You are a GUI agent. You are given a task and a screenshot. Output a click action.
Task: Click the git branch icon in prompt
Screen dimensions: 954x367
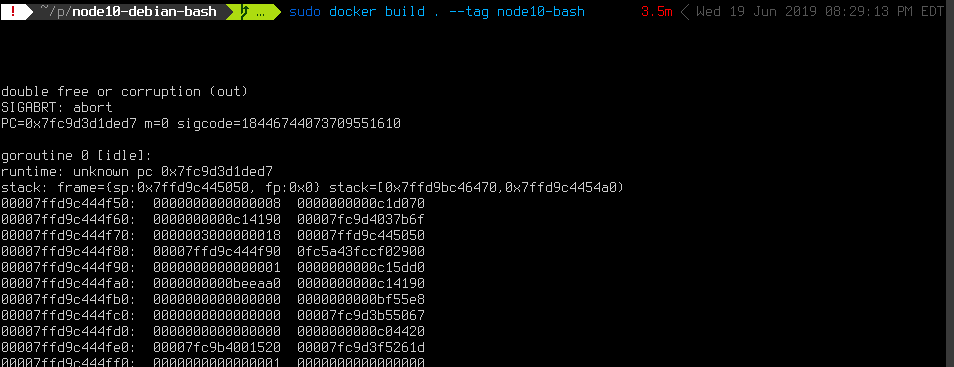tap(245, 12)
